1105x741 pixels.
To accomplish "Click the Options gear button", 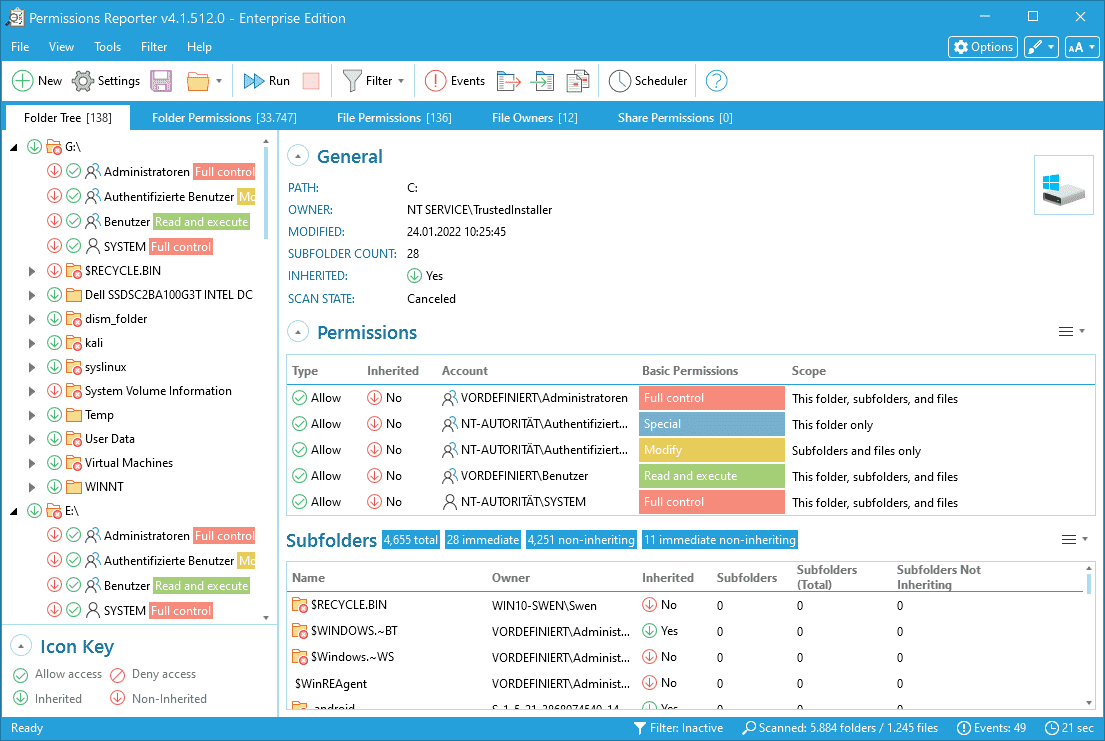I will pyautogui.click(x=983, y=47).
